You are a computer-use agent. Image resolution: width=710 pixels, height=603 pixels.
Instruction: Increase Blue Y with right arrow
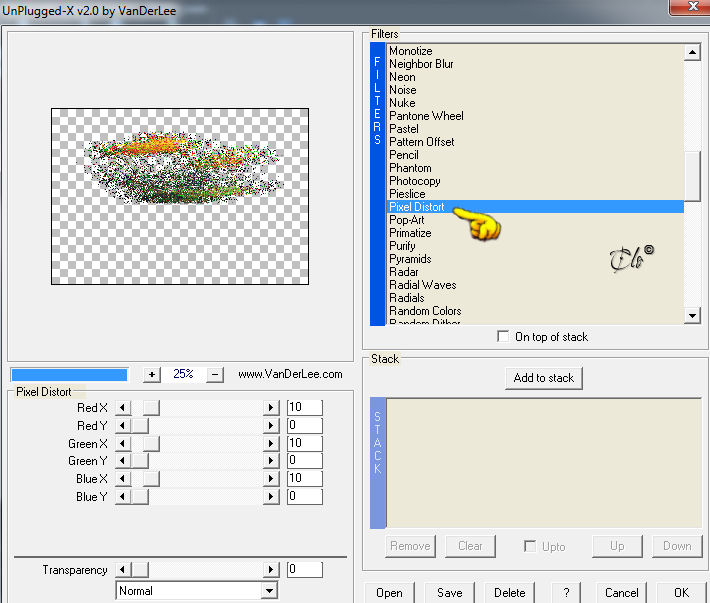tap(271, 497)
